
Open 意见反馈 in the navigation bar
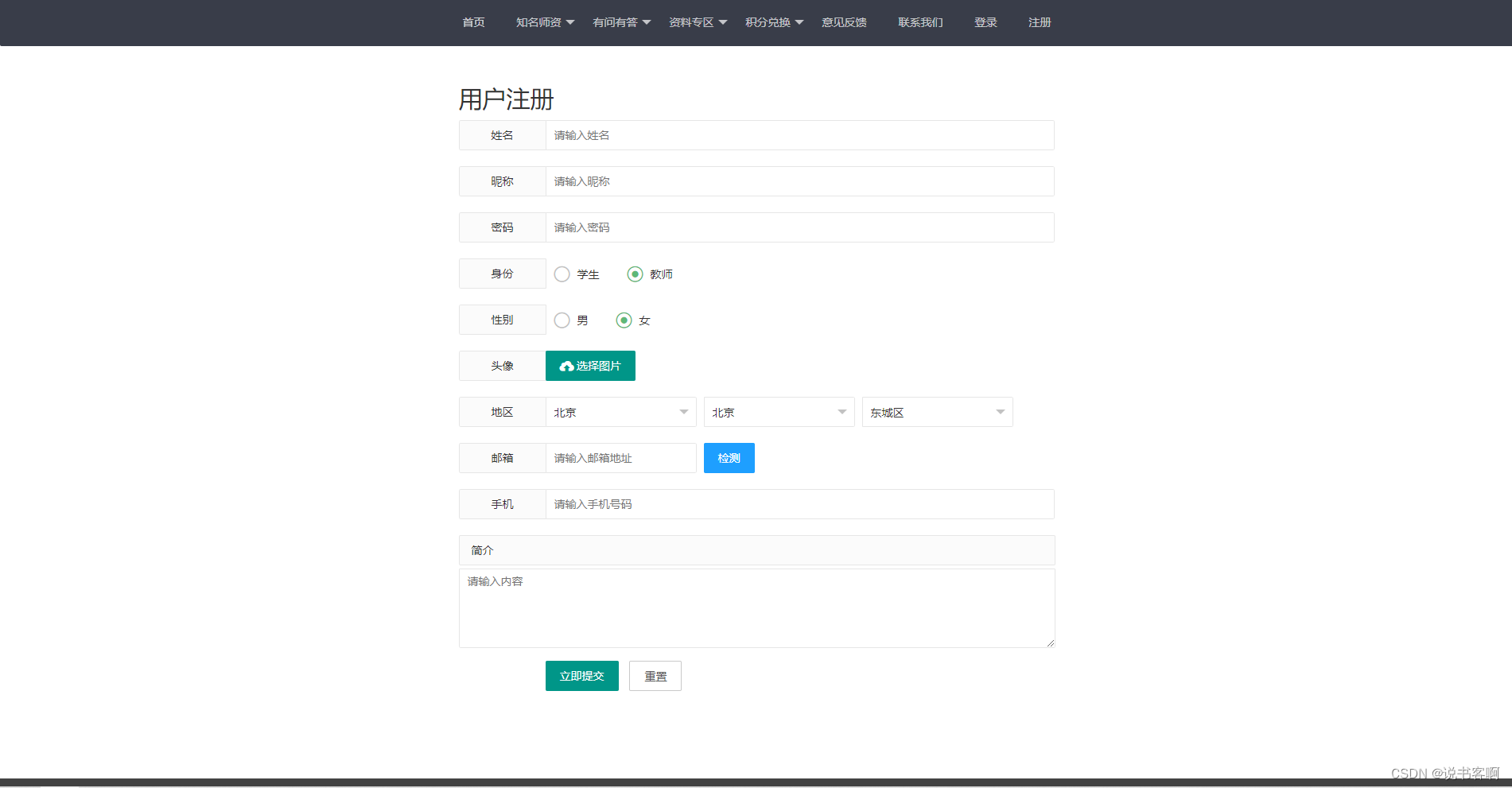pos(844,22)
